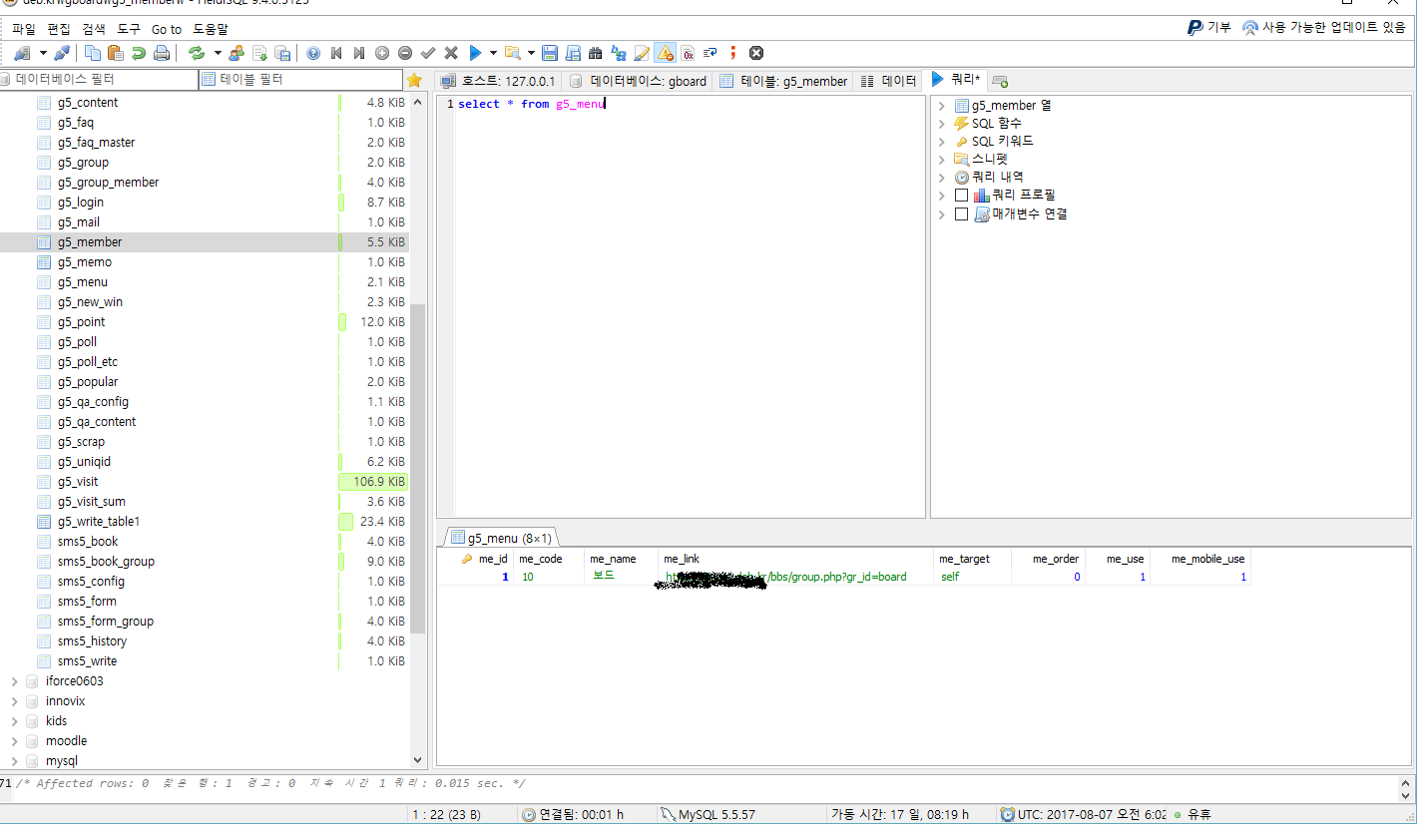Click the black X stop icon in the toolbar
The height and width of the screenshot is (840, 1424).
[x=756, y=53]
